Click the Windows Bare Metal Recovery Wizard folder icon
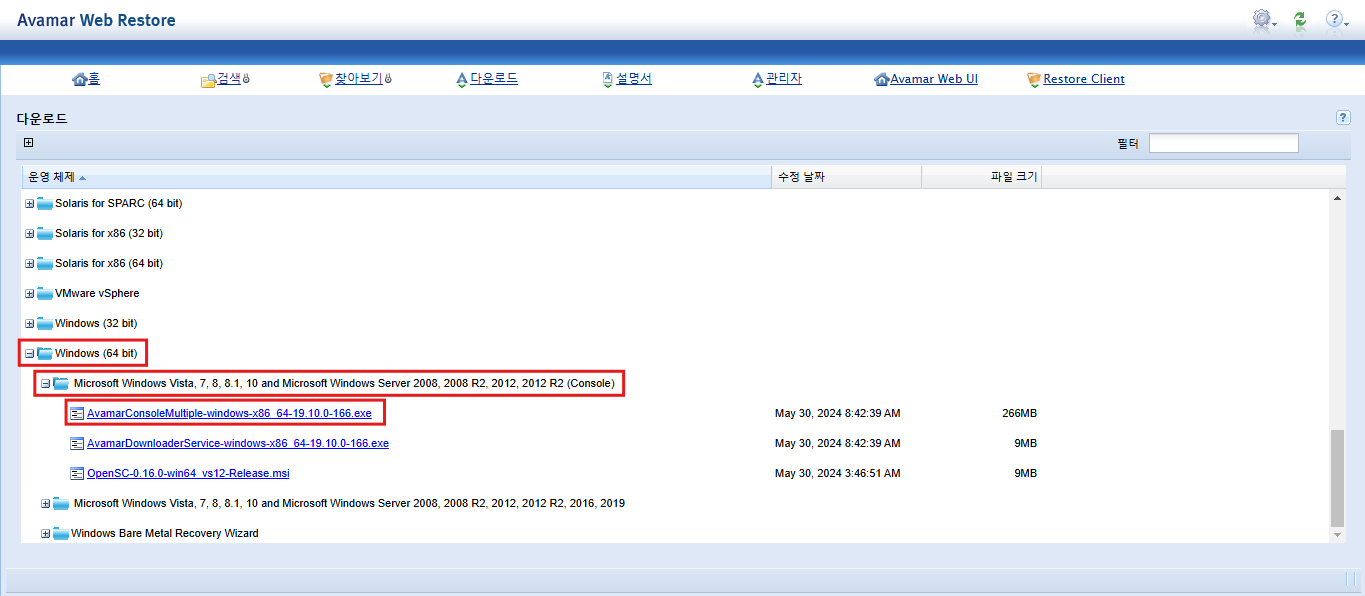This screenshot has width=1365, height=596. pyautogui.click(x=61, y=533)
